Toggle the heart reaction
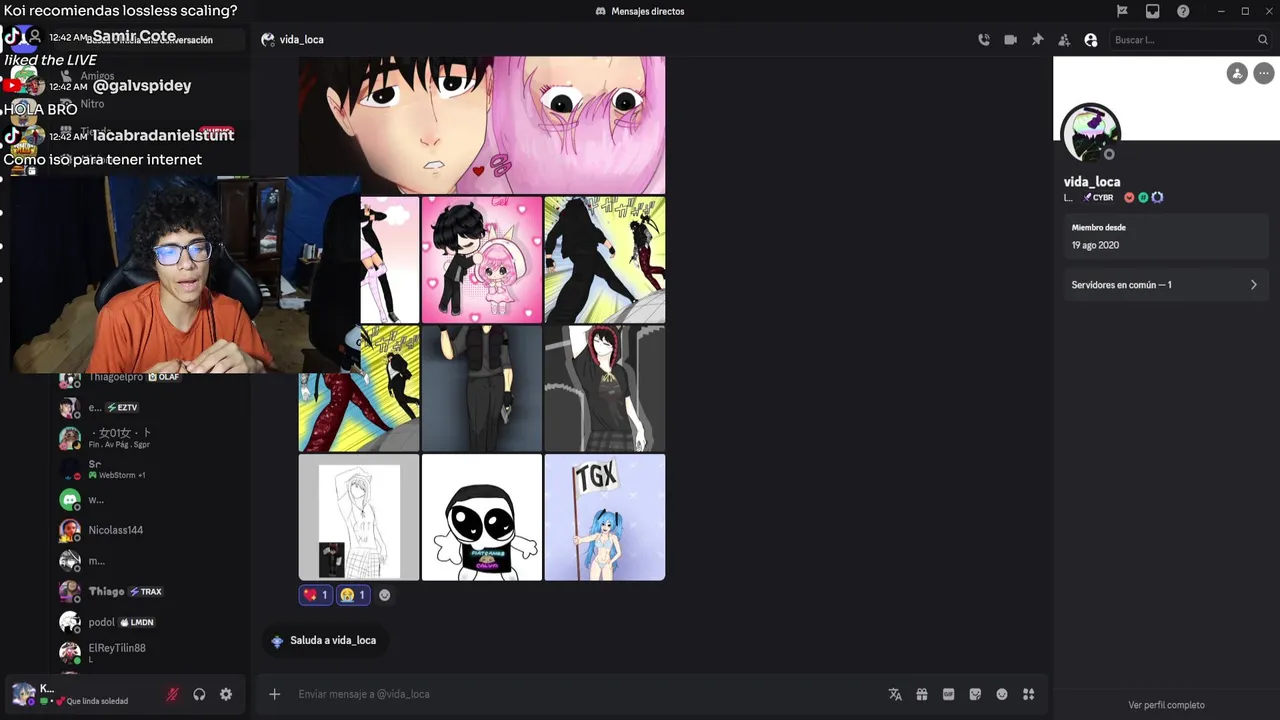The height and width of the screenshot is (720, 1280). pos(315,595)
